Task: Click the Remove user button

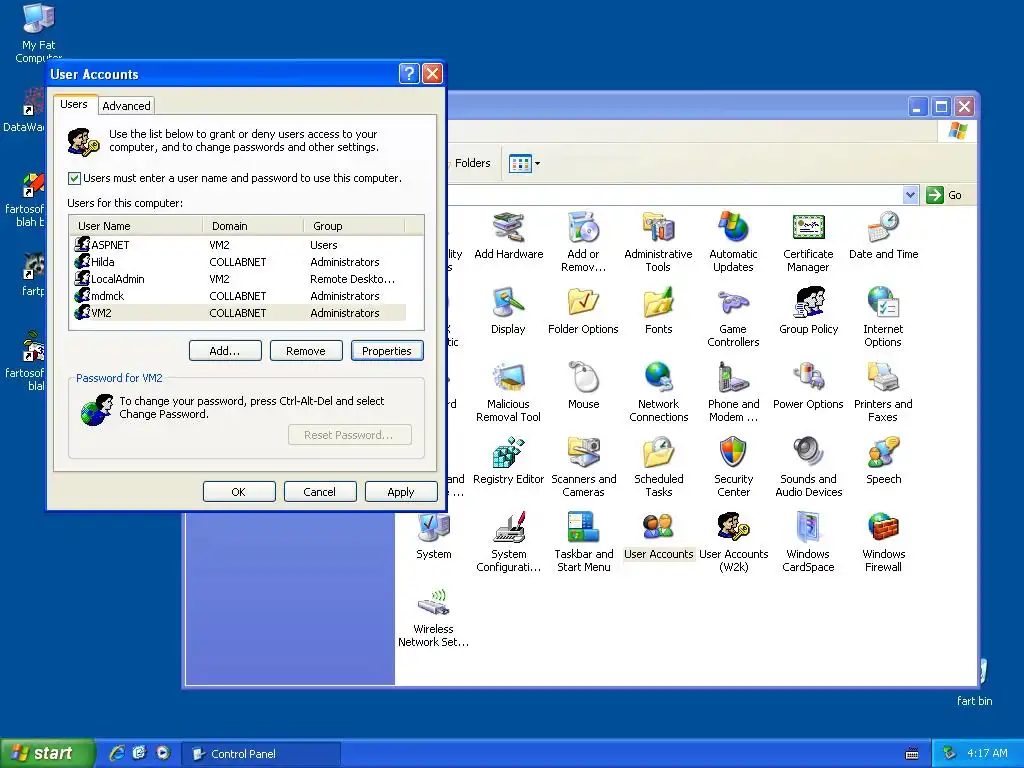Action: [306, 351]
